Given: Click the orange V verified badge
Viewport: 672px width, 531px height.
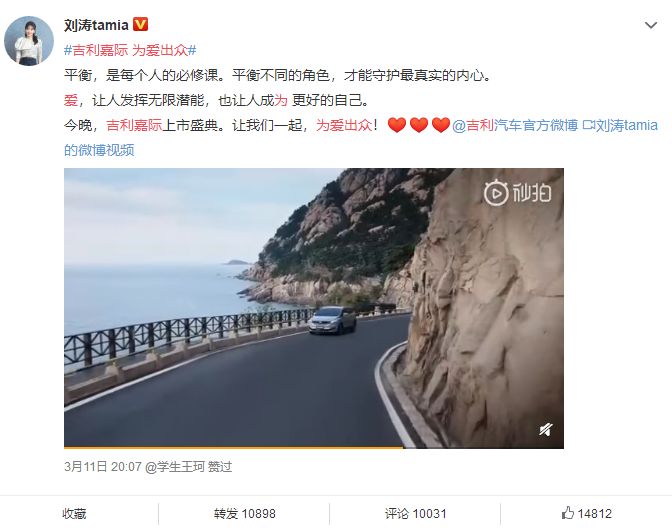Looking at the screenshot, I should click(x=141, y=24).
